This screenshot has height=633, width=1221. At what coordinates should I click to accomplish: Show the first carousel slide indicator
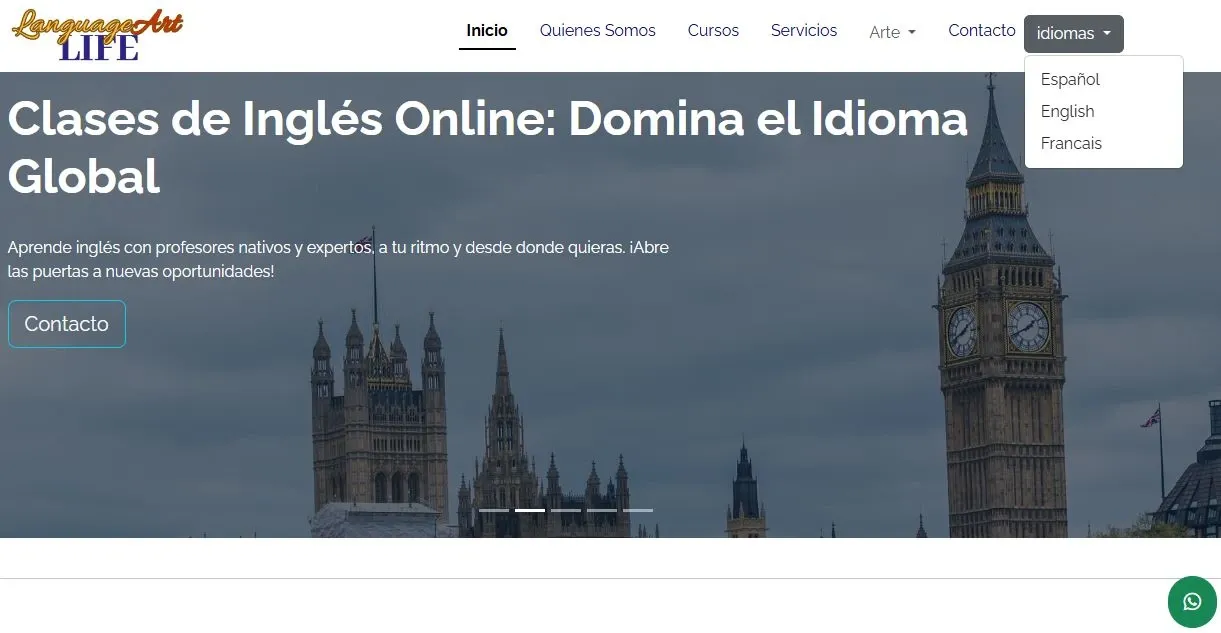point(494,510)
